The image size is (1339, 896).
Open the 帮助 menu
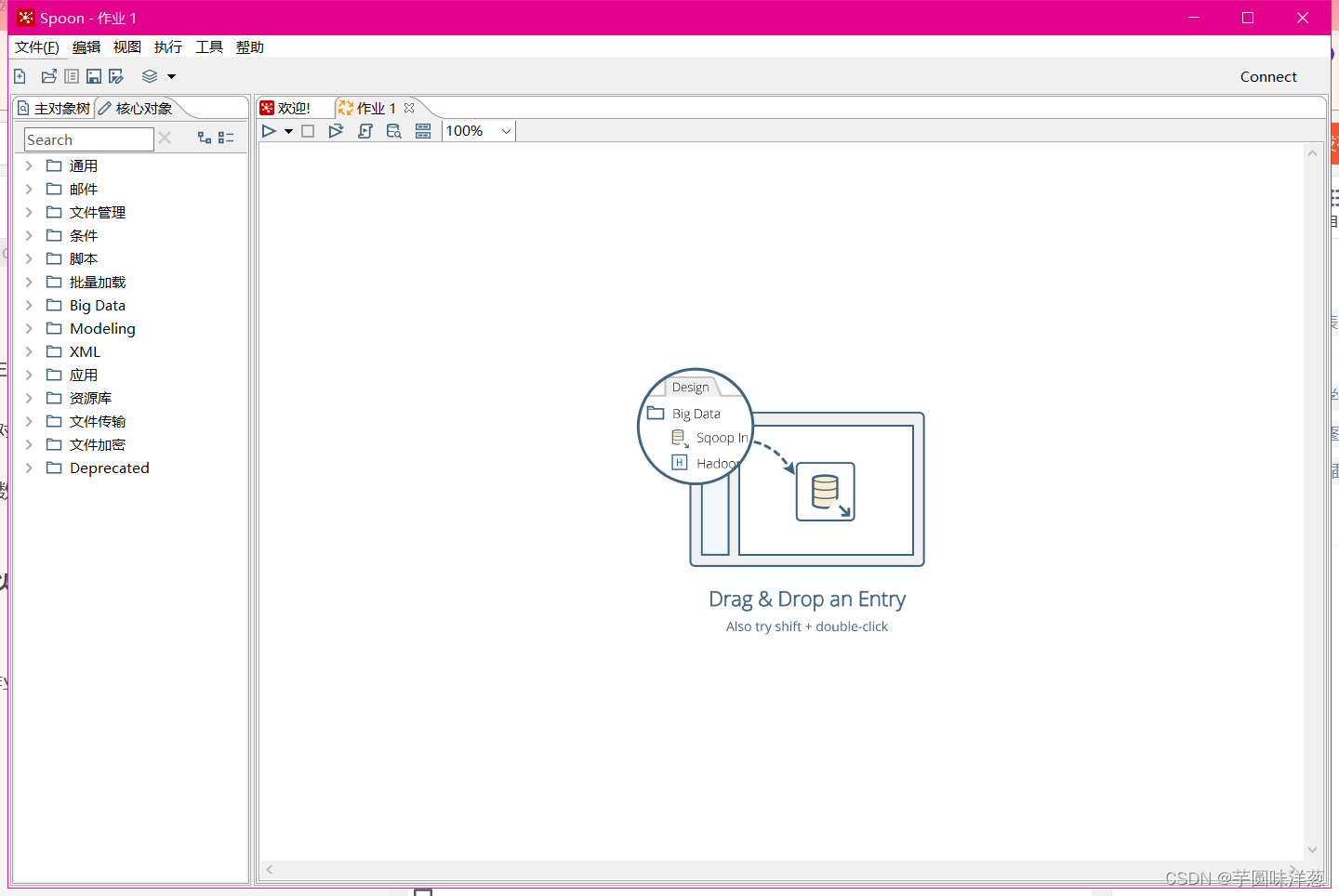click(x=250, y=47)
